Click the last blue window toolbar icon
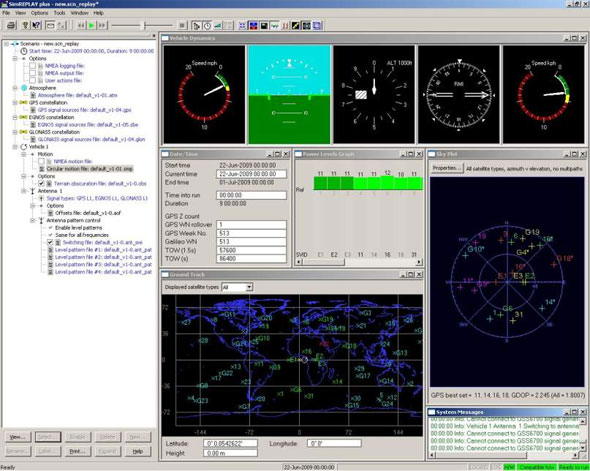 coord(317,25)
